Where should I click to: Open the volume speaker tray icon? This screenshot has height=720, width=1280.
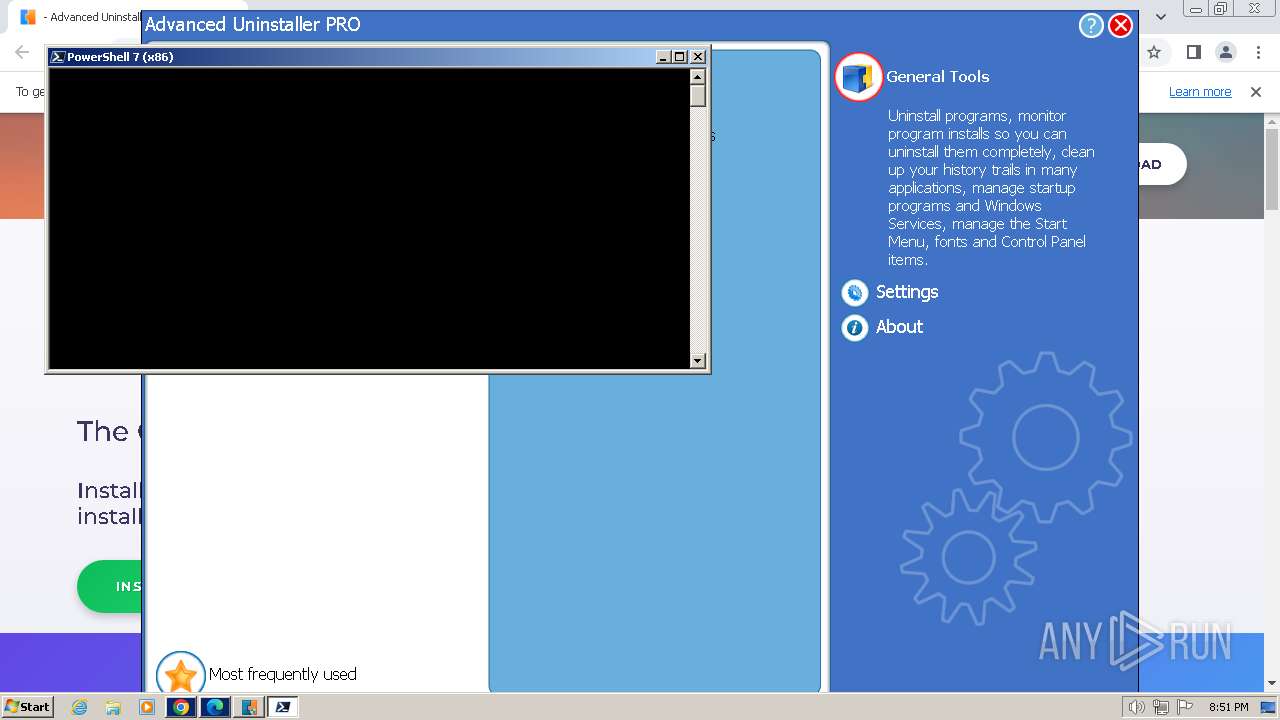1137,707
